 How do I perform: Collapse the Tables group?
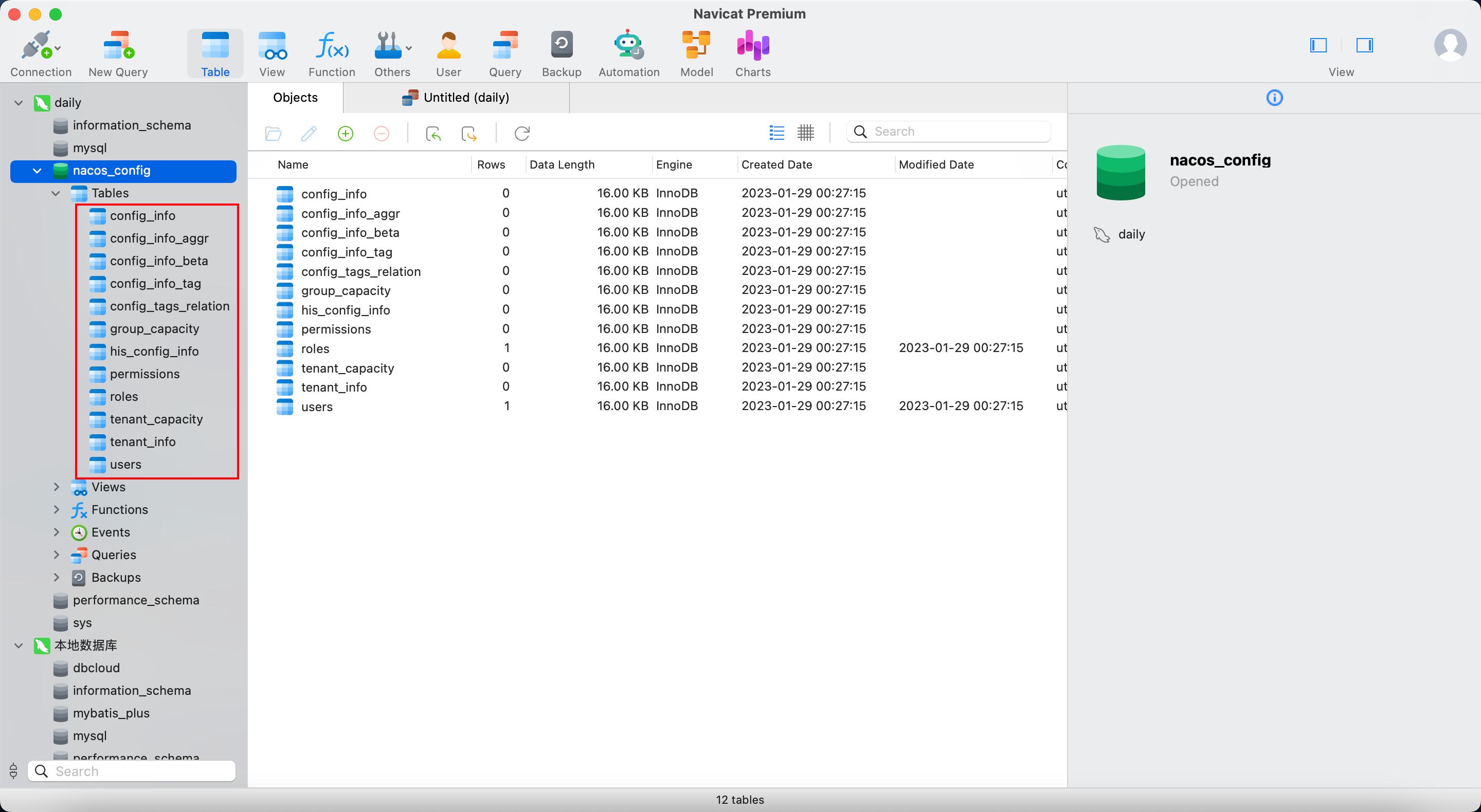(x=56, y=193)
